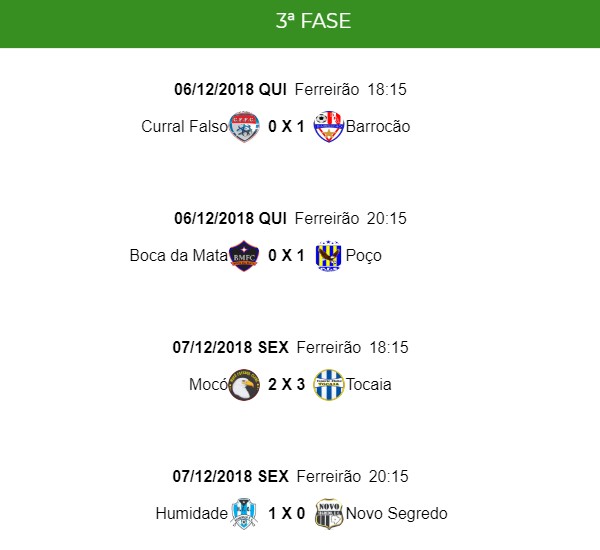The image size is (600, 550).
Task: Open the Humidade team name
Action: click(x=192, y=513)
